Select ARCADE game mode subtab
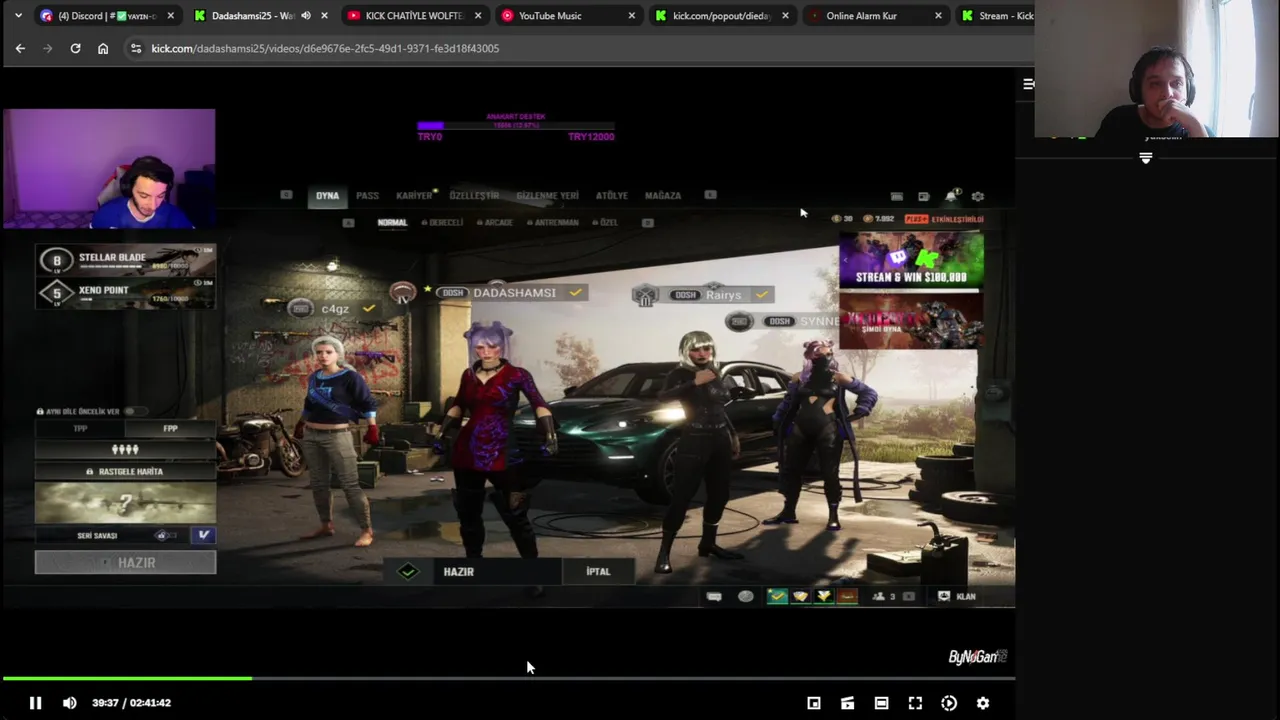The height and width of the screenshot is (720, 1280). click(x=495, y=222)
